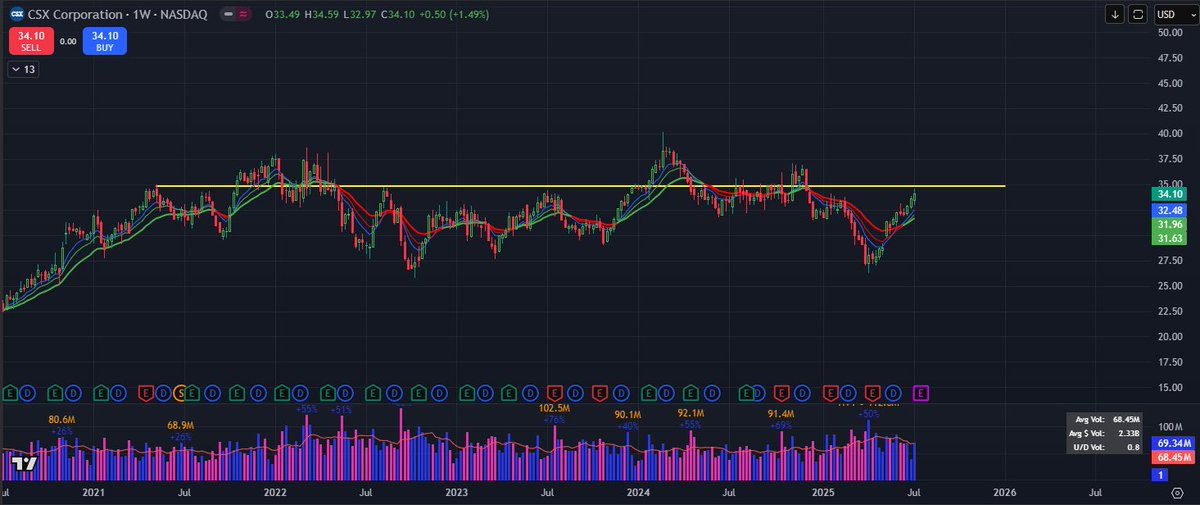Click the 92.1M volume annotation

[x=690, y=413]
